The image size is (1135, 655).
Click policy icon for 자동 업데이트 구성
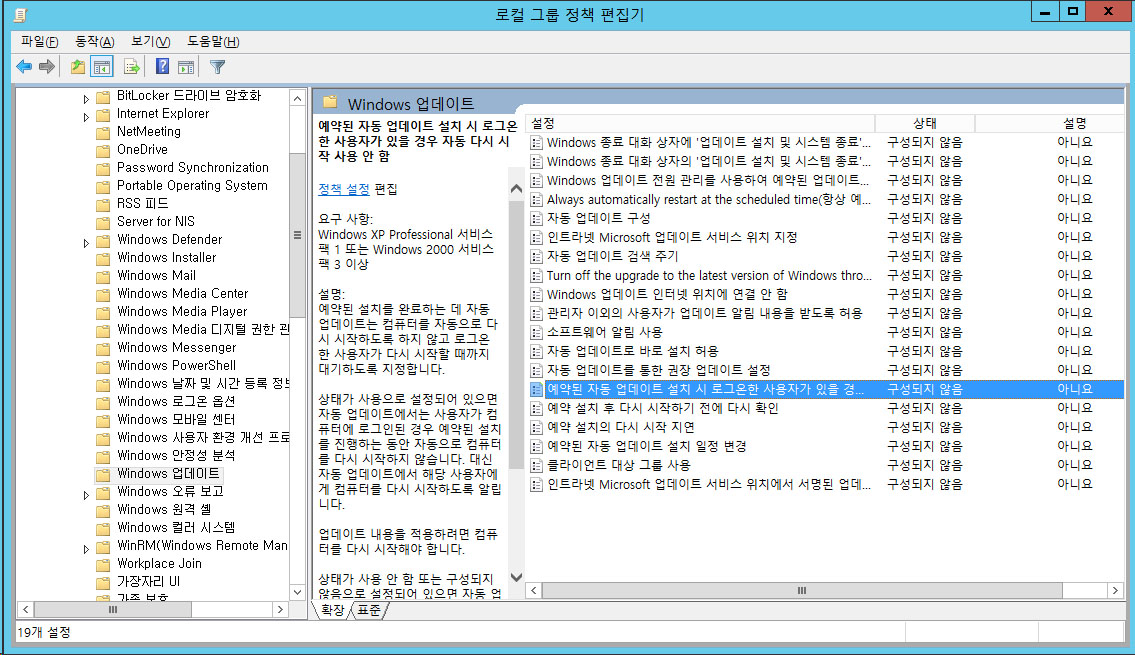pos(536,219)
